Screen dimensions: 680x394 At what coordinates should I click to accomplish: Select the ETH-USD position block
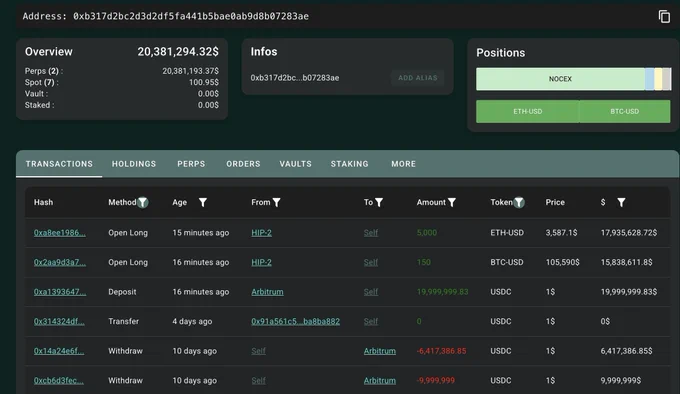pyautogui.click(x=527, y=111)
